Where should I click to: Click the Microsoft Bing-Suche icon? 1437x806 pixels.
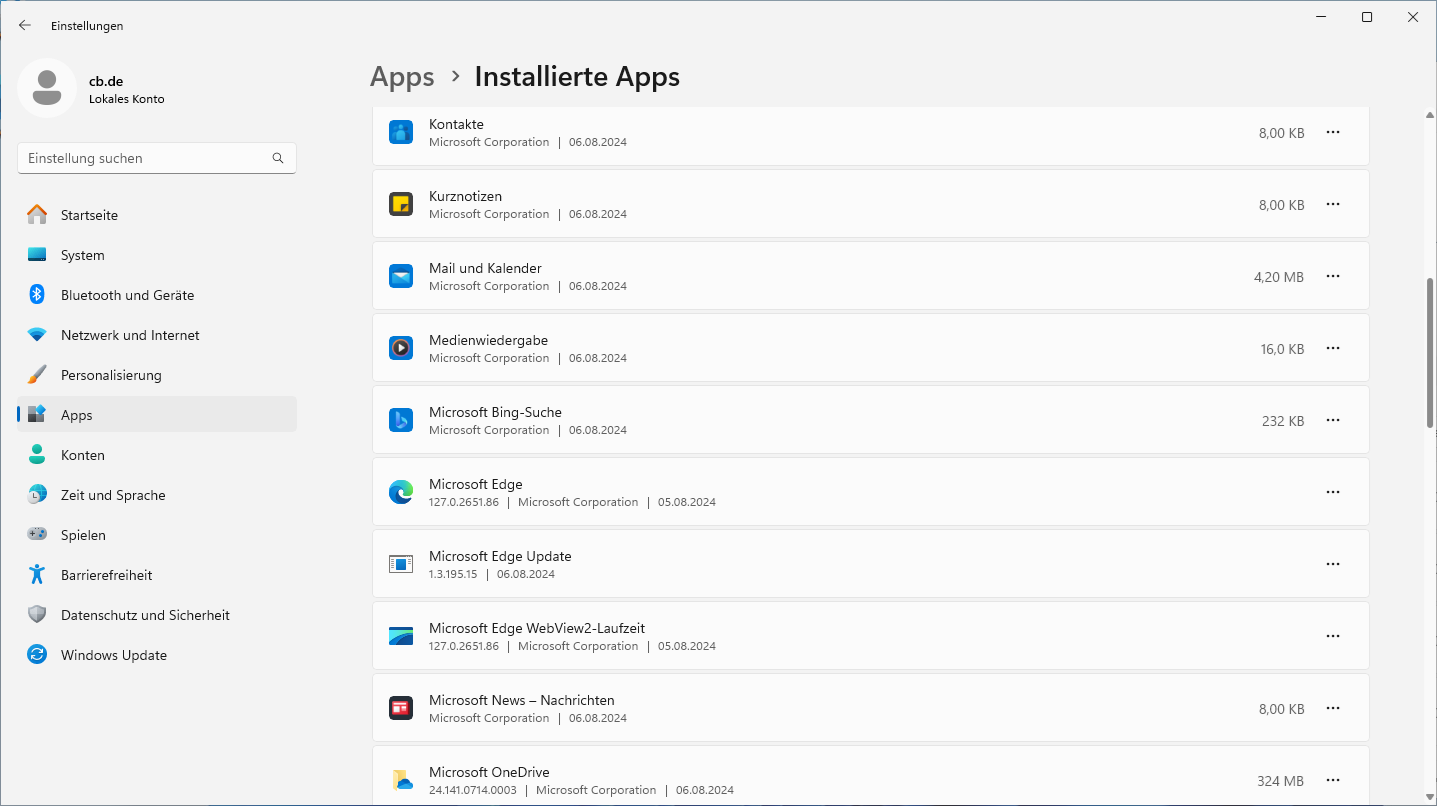(x=401, y=420)
